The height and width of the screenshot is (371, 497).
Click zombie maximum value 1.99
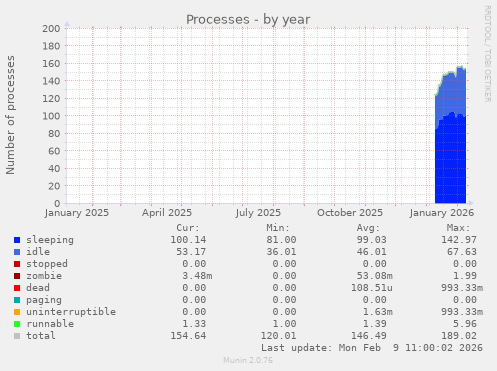click(x=465, y=276)
